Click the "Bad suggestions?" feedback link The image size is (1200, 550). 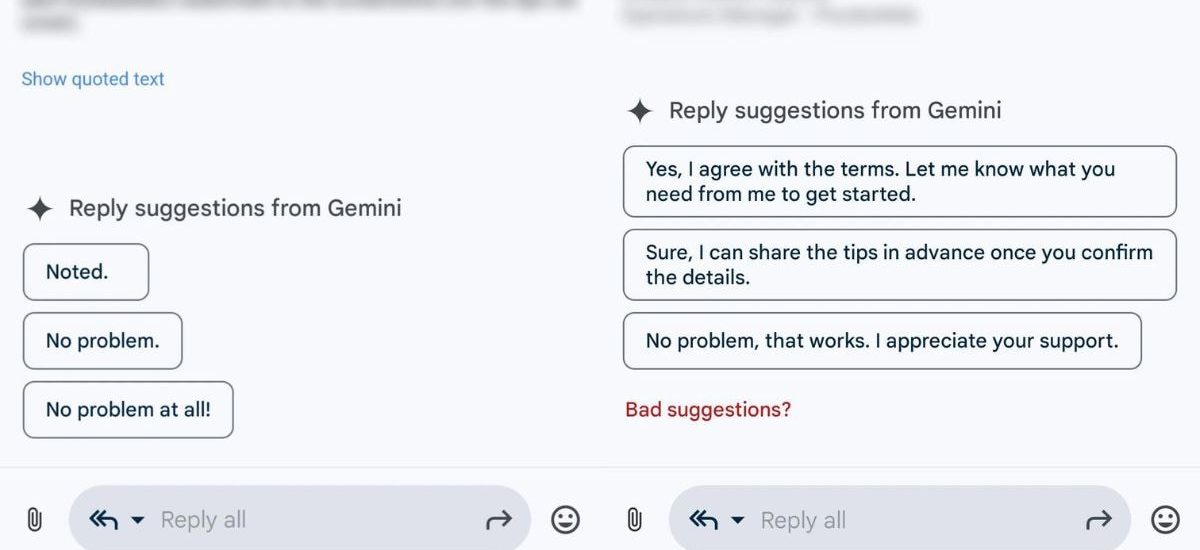708,410
